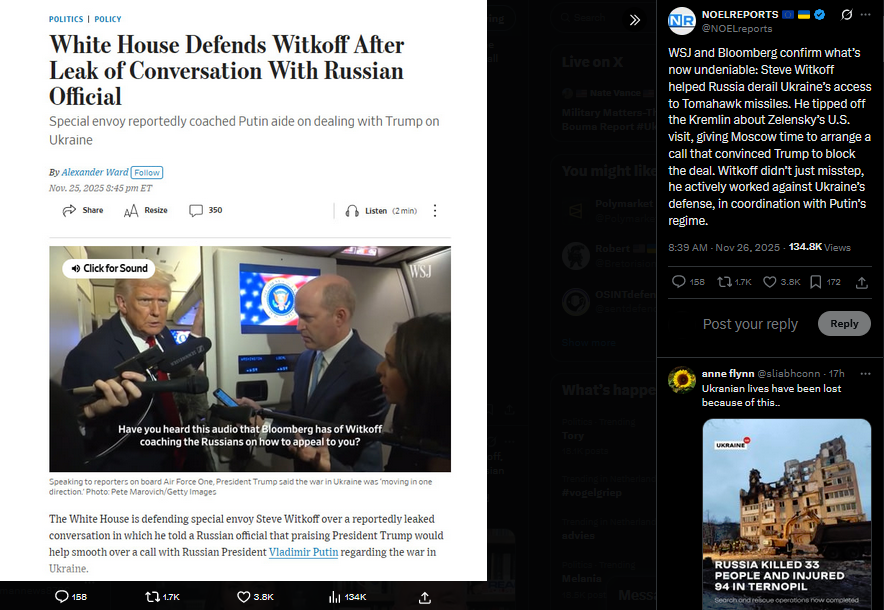Click the Resize text icon
The height and width of the screenshot is (610, 884).
pos(131,211)
